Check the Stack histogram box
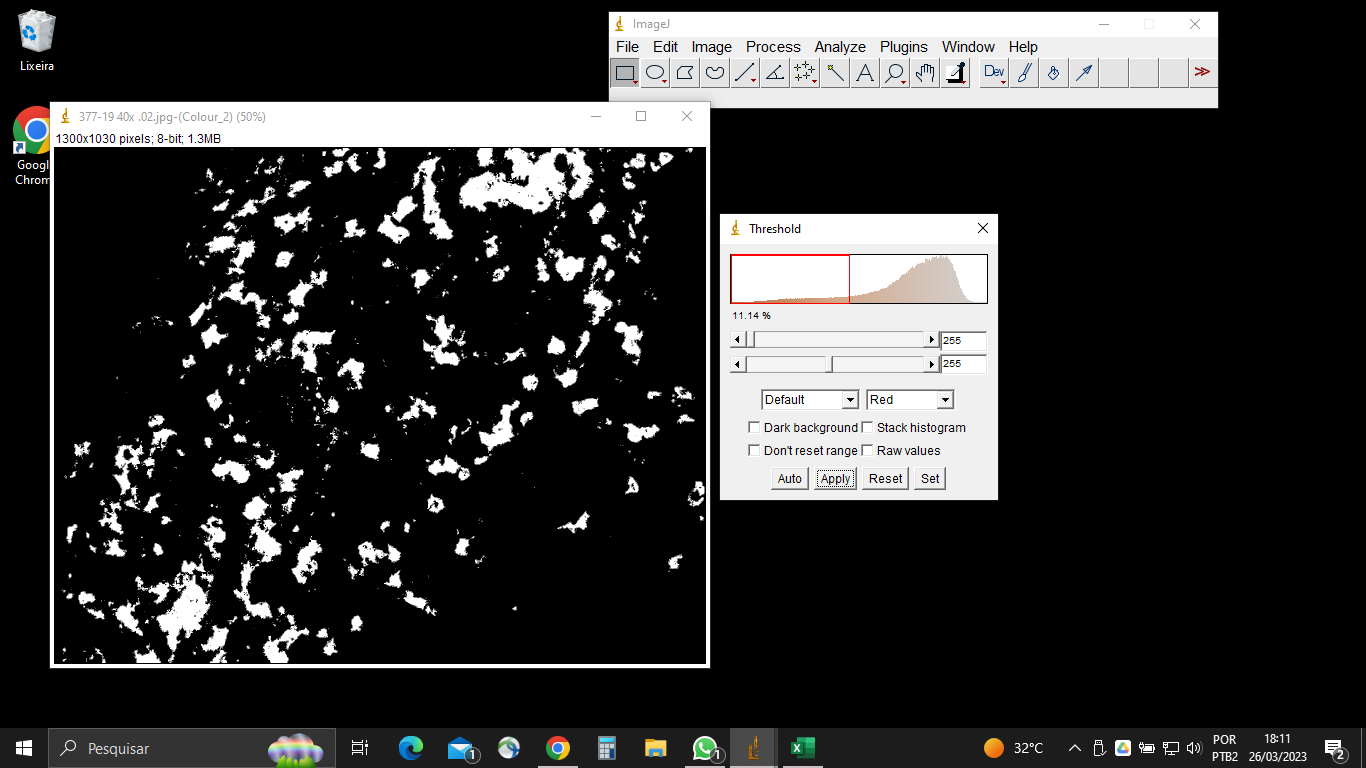The image size is (1366, 768). point(867,426)
